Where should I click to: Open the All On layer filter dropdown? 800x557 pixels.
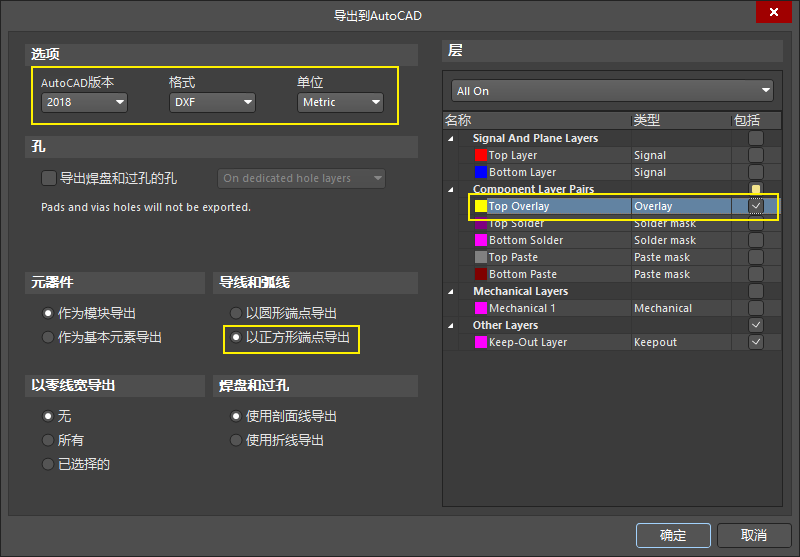(x=612, y=91)
